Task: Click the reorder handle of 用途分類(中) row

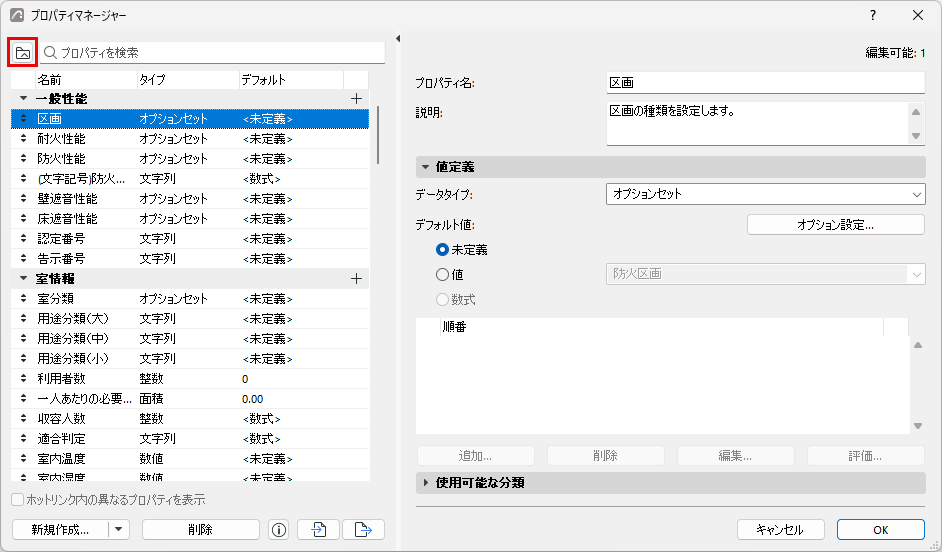Action: [x=23, y=339]
